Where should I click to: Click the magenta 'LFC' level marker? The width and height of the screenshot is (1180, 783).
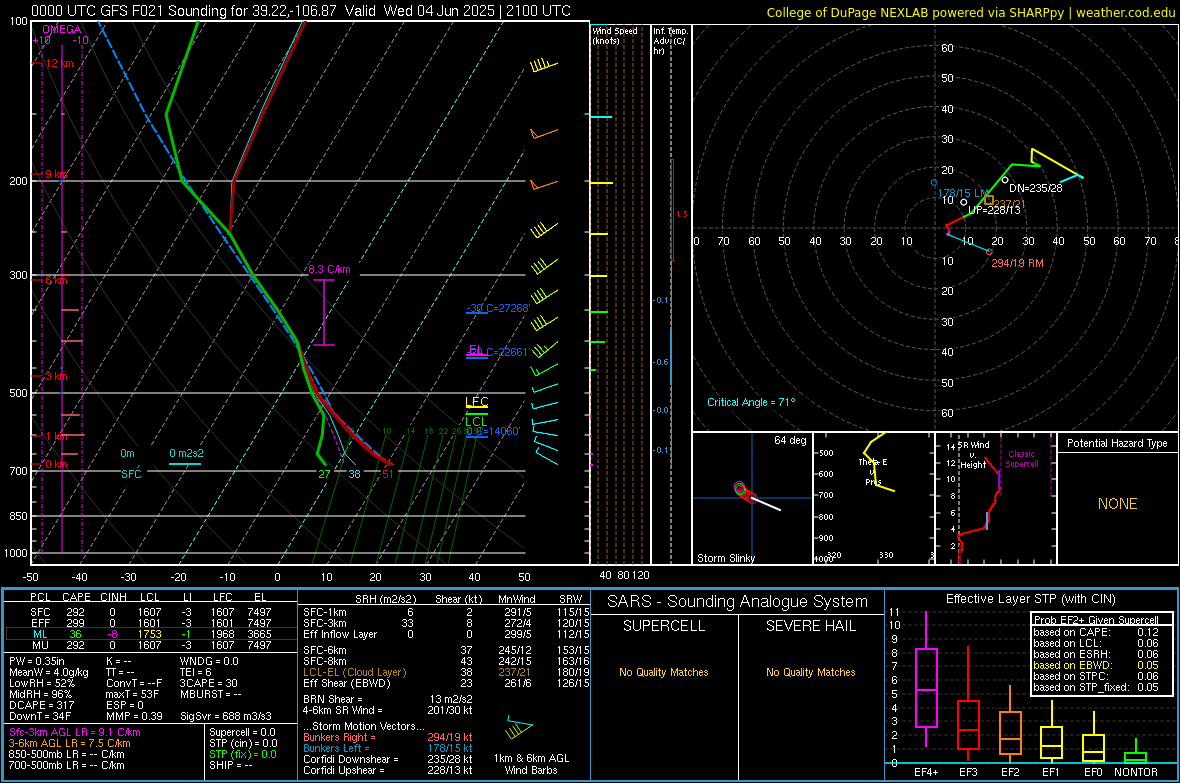click(x=476, y=402)
